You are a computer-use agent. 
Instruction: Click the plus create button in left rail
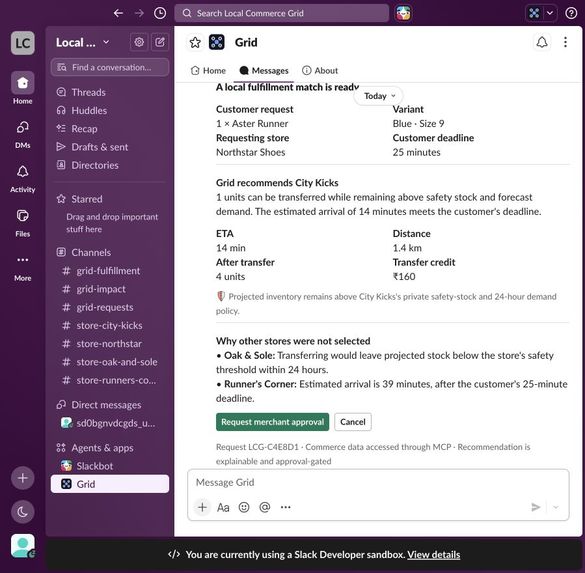click(23, 478)
